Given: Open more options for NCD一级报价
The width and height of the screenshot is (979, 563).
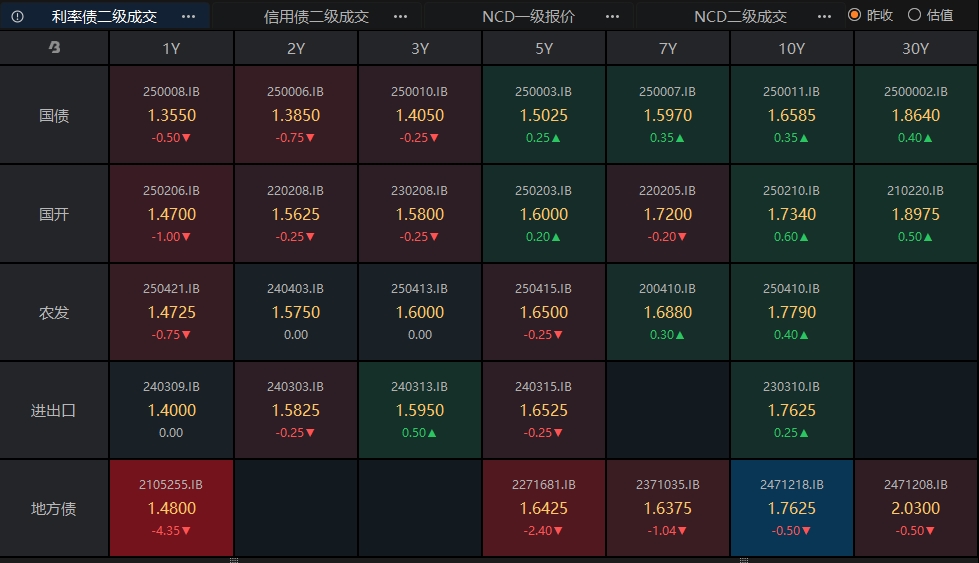Looking at the screenshot, I should [x=612, y=17].
